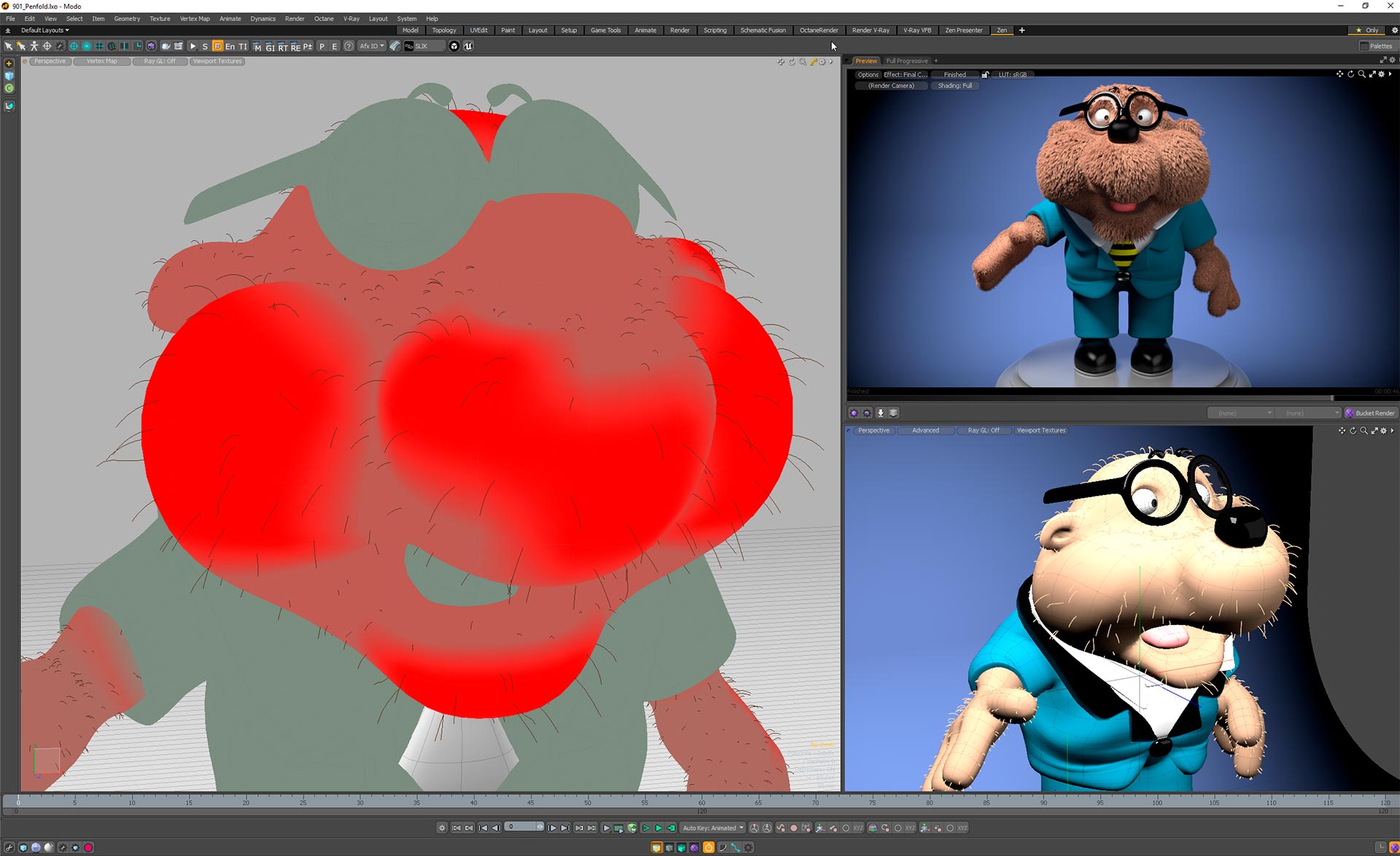The image size is (1400, 856).
Task: Open timeline settings gear icon
Action: pyautogui.click(x=442, y=828)
